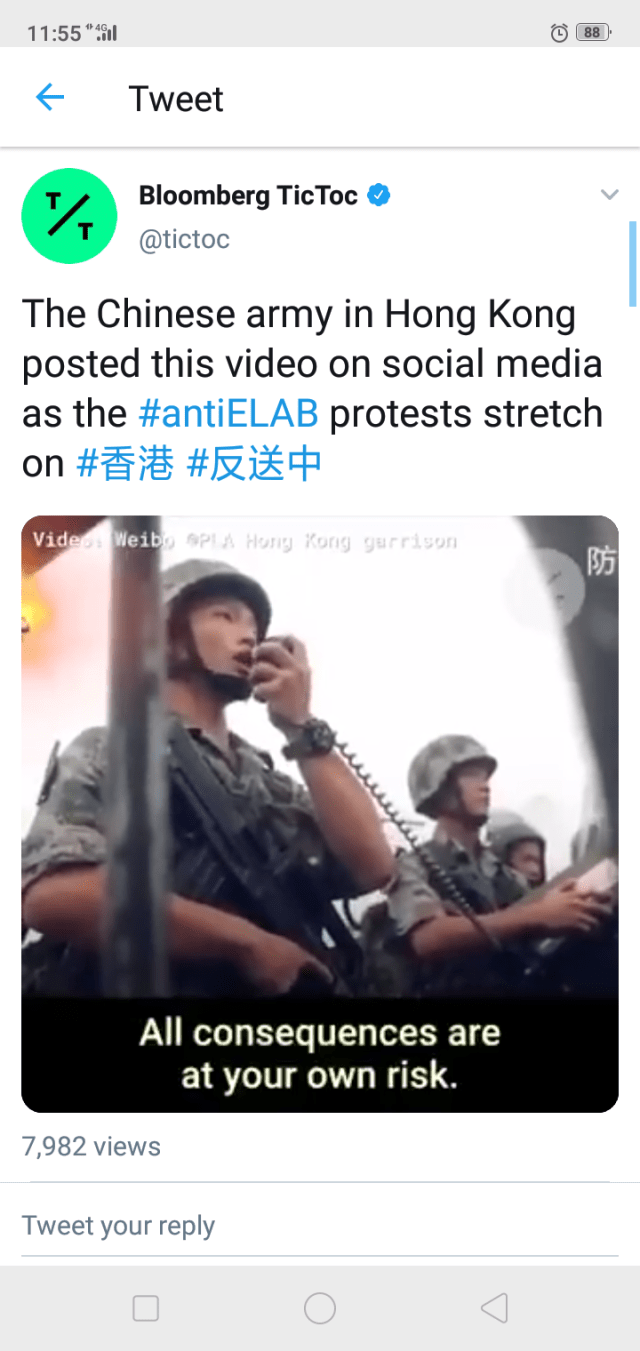
Task: Tap the Android back triangle button
Action: point(494,1308)
